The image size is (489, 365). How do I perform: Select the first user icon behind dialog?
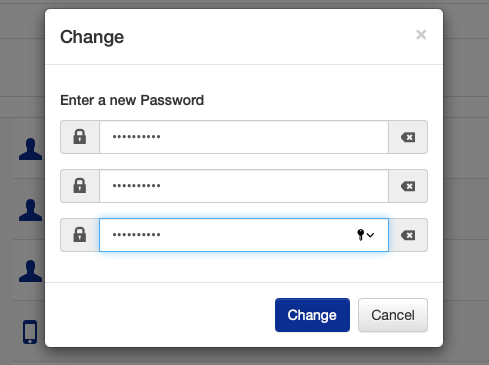(x=30, y=149)
